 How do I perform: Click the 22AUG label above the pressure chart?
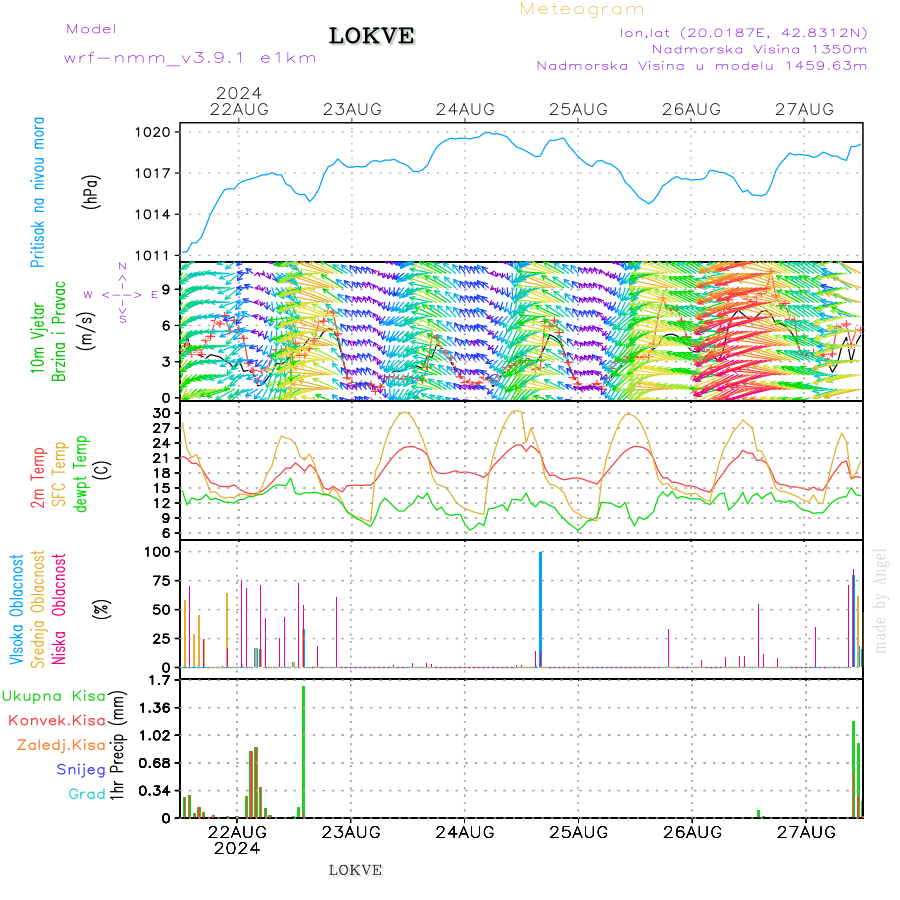coord(239,109)
